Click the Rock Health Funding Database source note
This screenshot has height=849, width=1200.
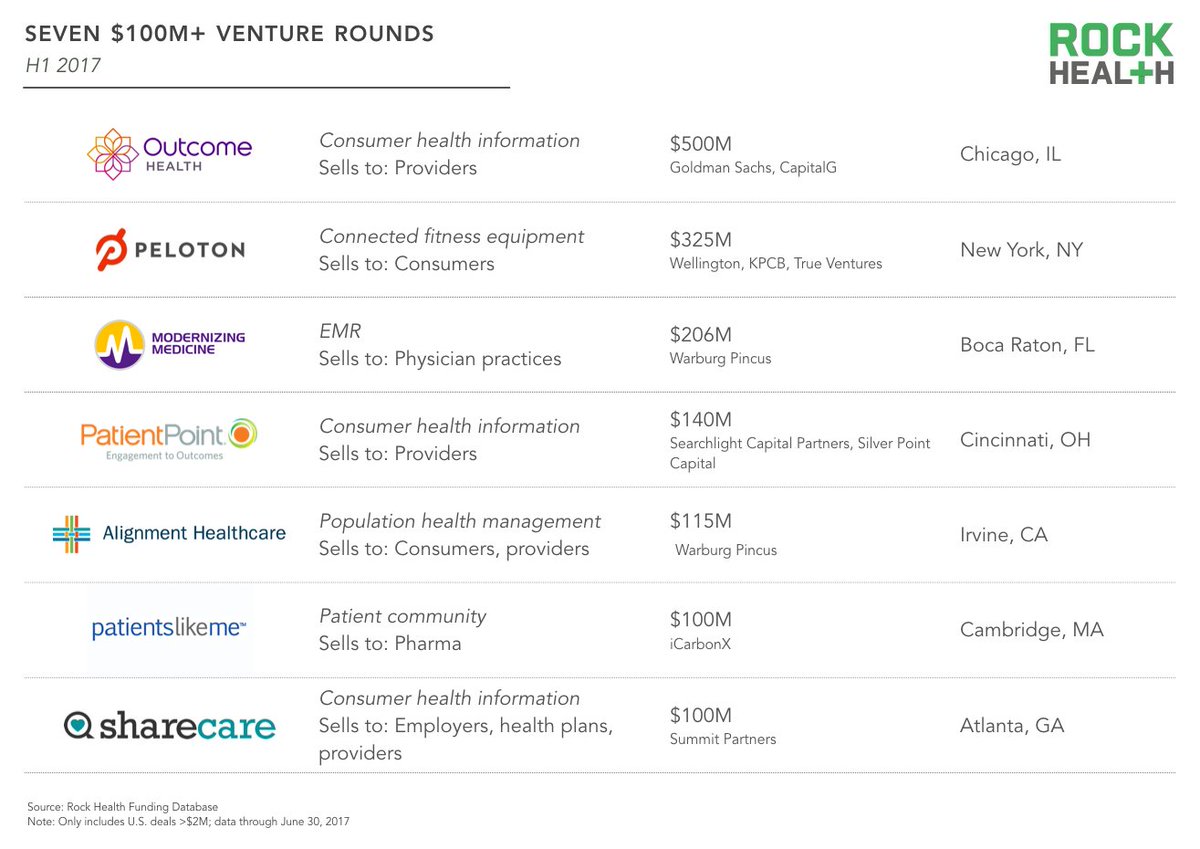coord(121,806)
